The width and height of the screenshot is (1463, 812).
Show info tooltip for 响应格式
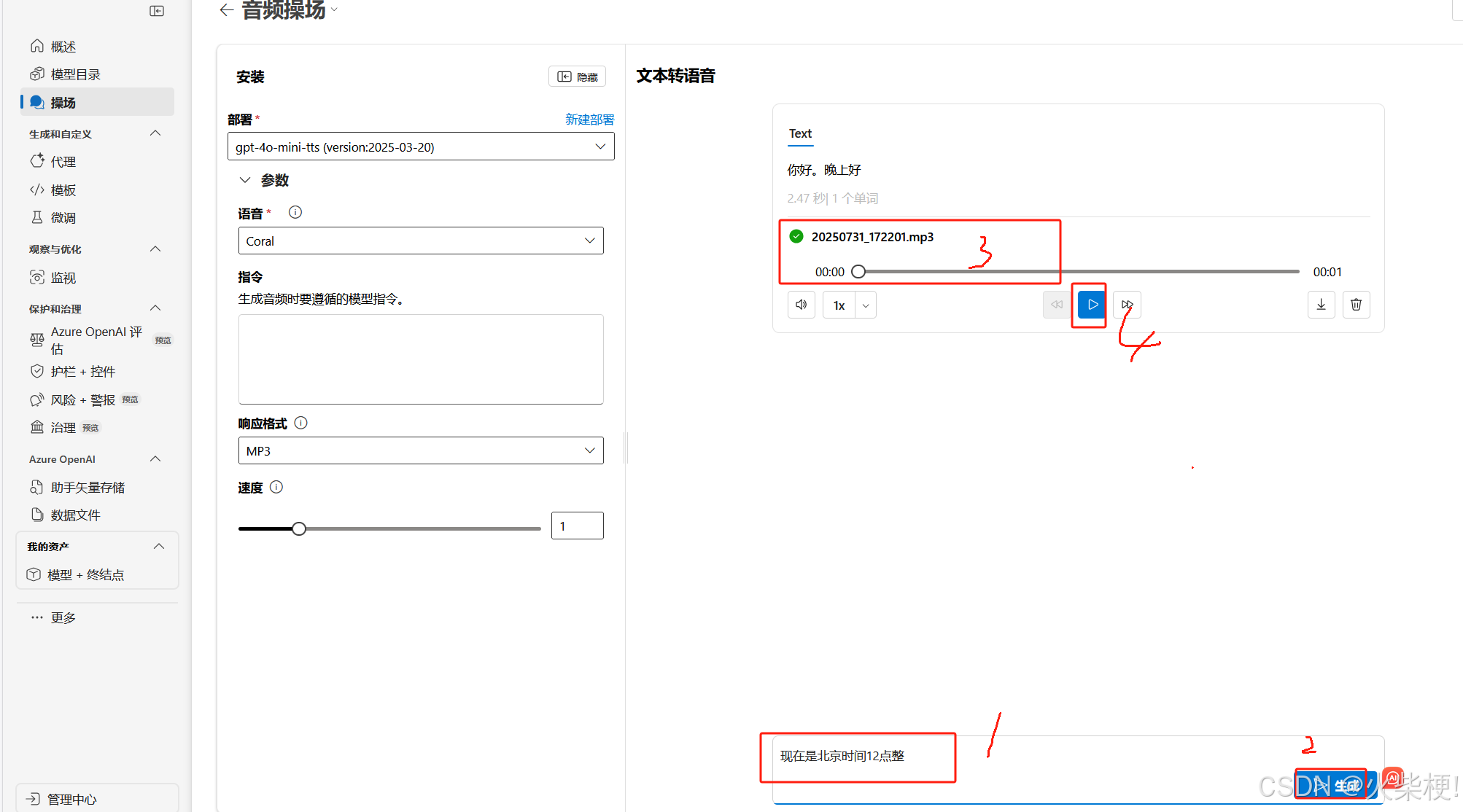tap(300, 423)
